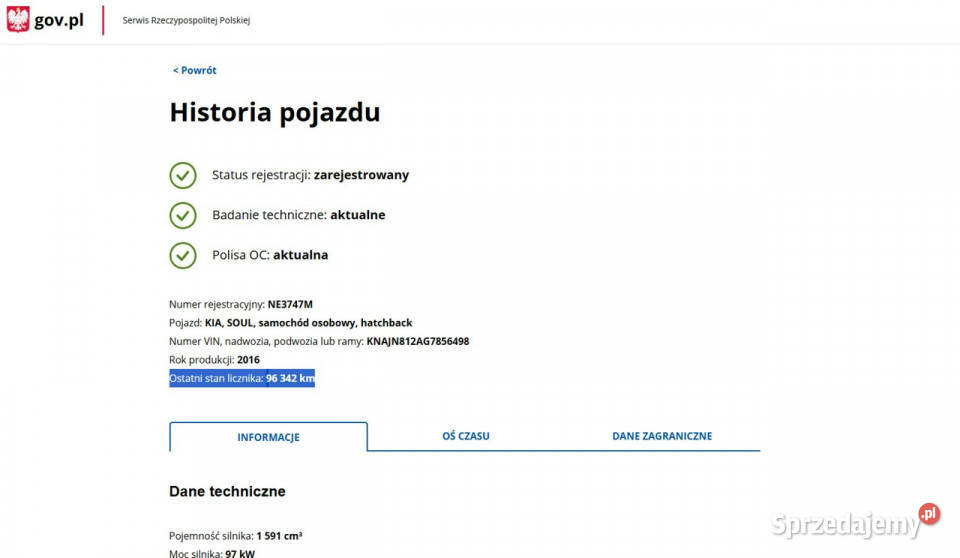The height and width of the screenshot is (558, 960).
Task: Open the INFORMACJE tab
Action: (x=268, y=437)
